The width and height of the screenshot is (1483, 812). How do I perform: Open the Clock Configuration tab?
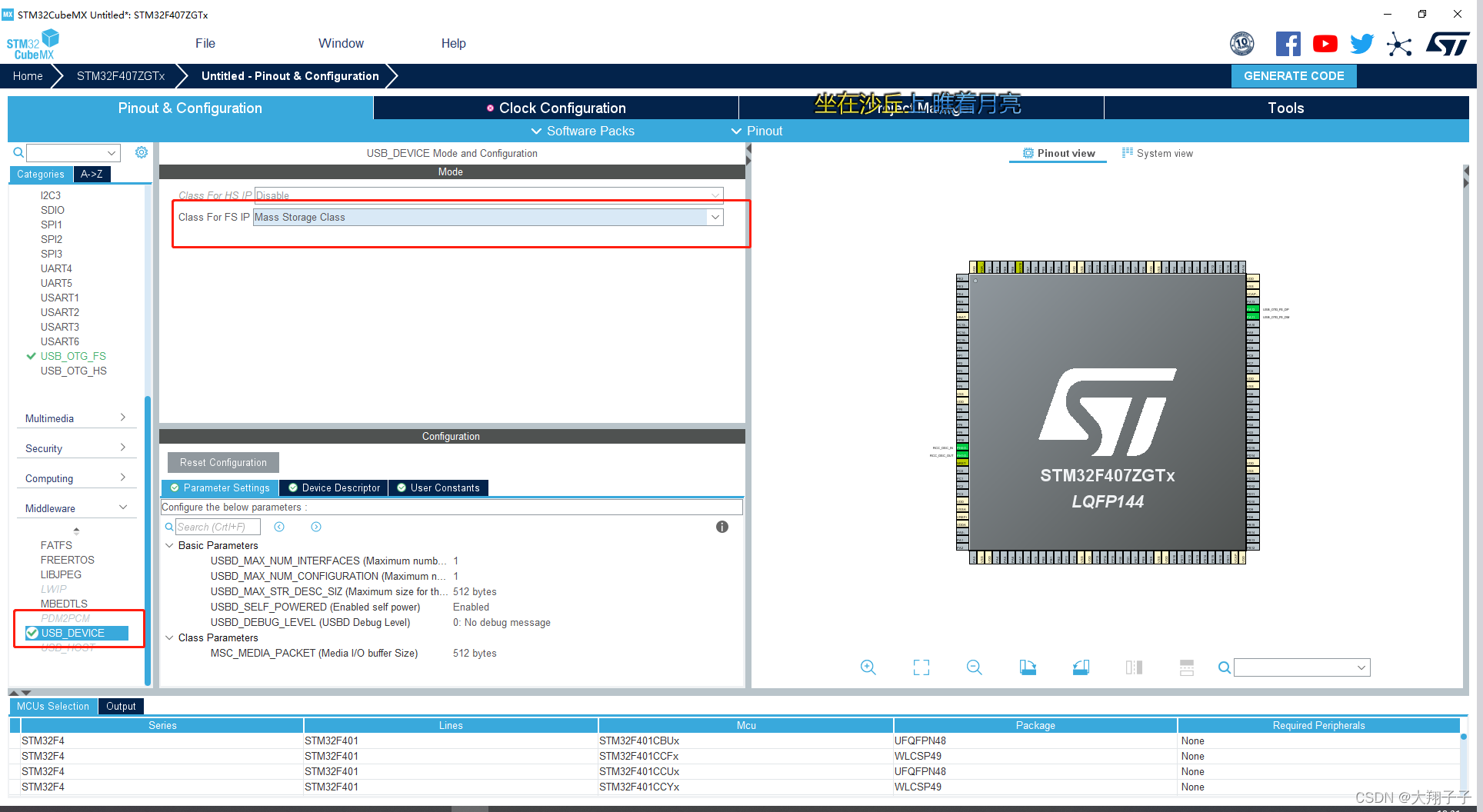coord(562,108)
